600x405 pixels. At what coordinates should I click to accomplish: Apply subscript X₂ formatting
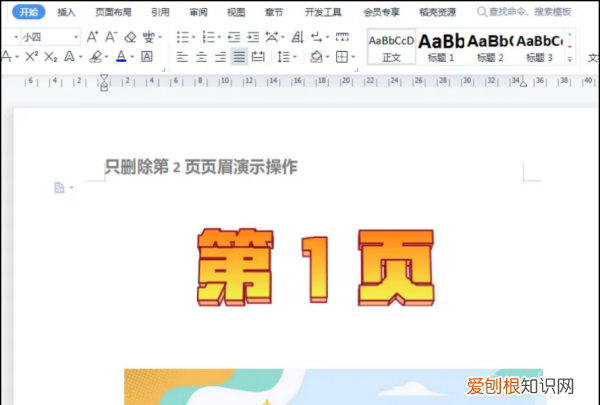point(51,57)
